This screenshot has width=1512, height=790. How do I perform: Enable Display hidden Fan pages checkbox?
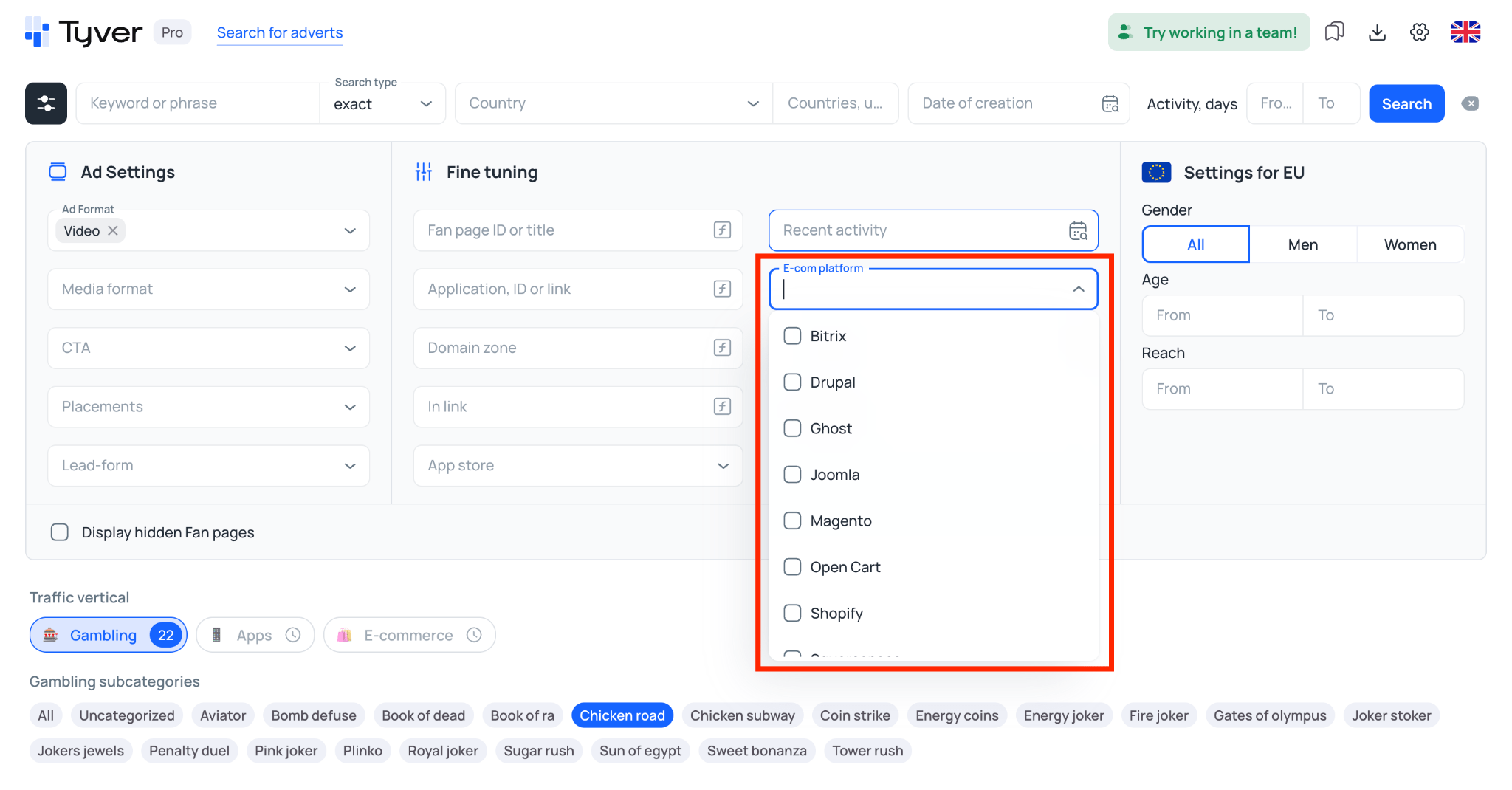60,532
